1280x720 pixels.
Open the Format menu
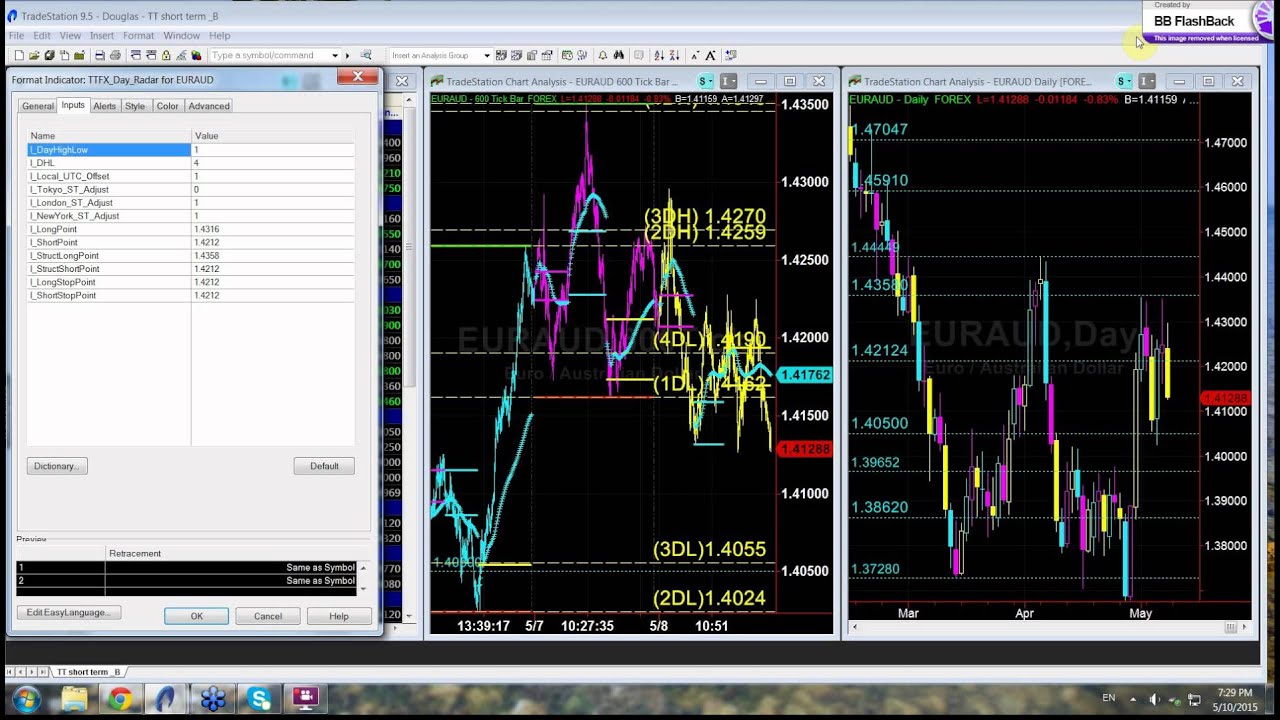click(138, 36)
